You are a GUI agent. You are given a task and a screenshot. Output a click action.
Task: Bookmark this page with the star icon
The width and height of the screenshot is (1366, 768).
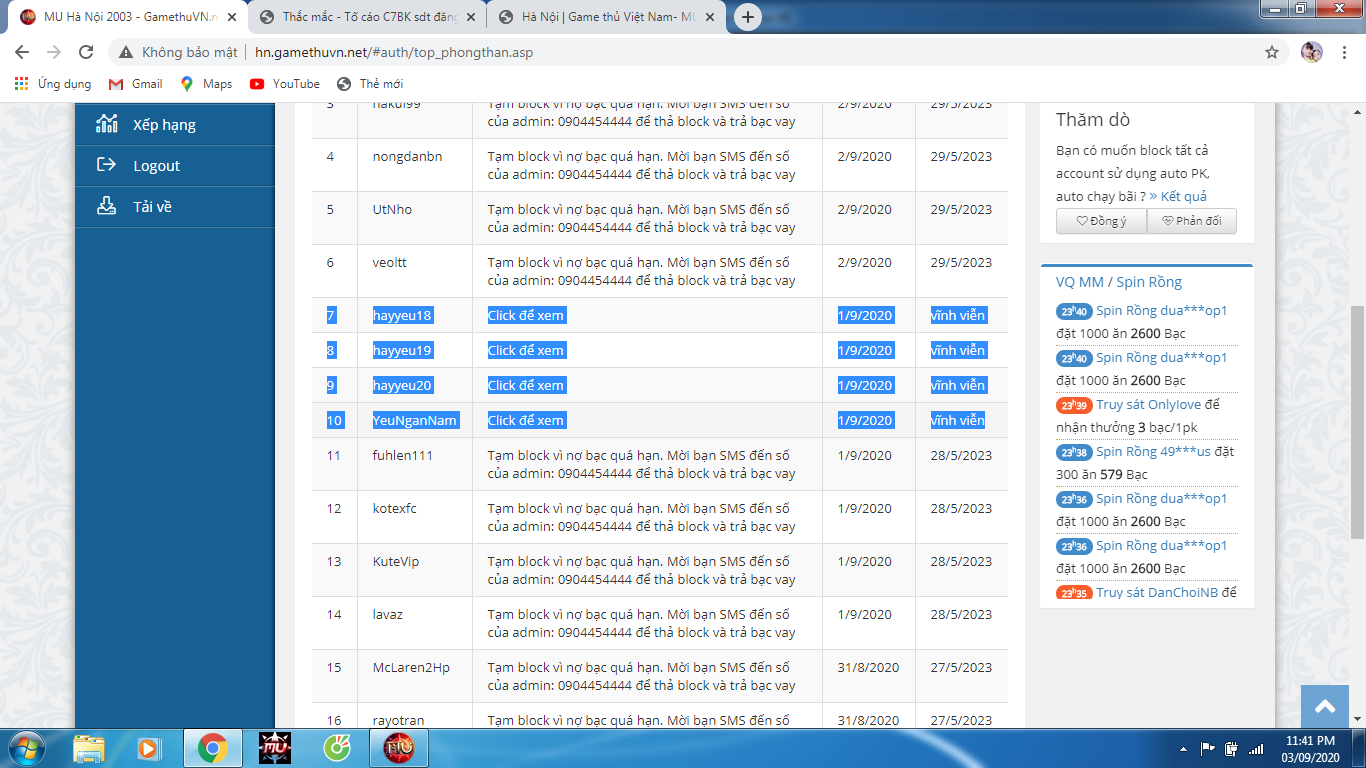pyautogui.click(x=1272, y=52)
